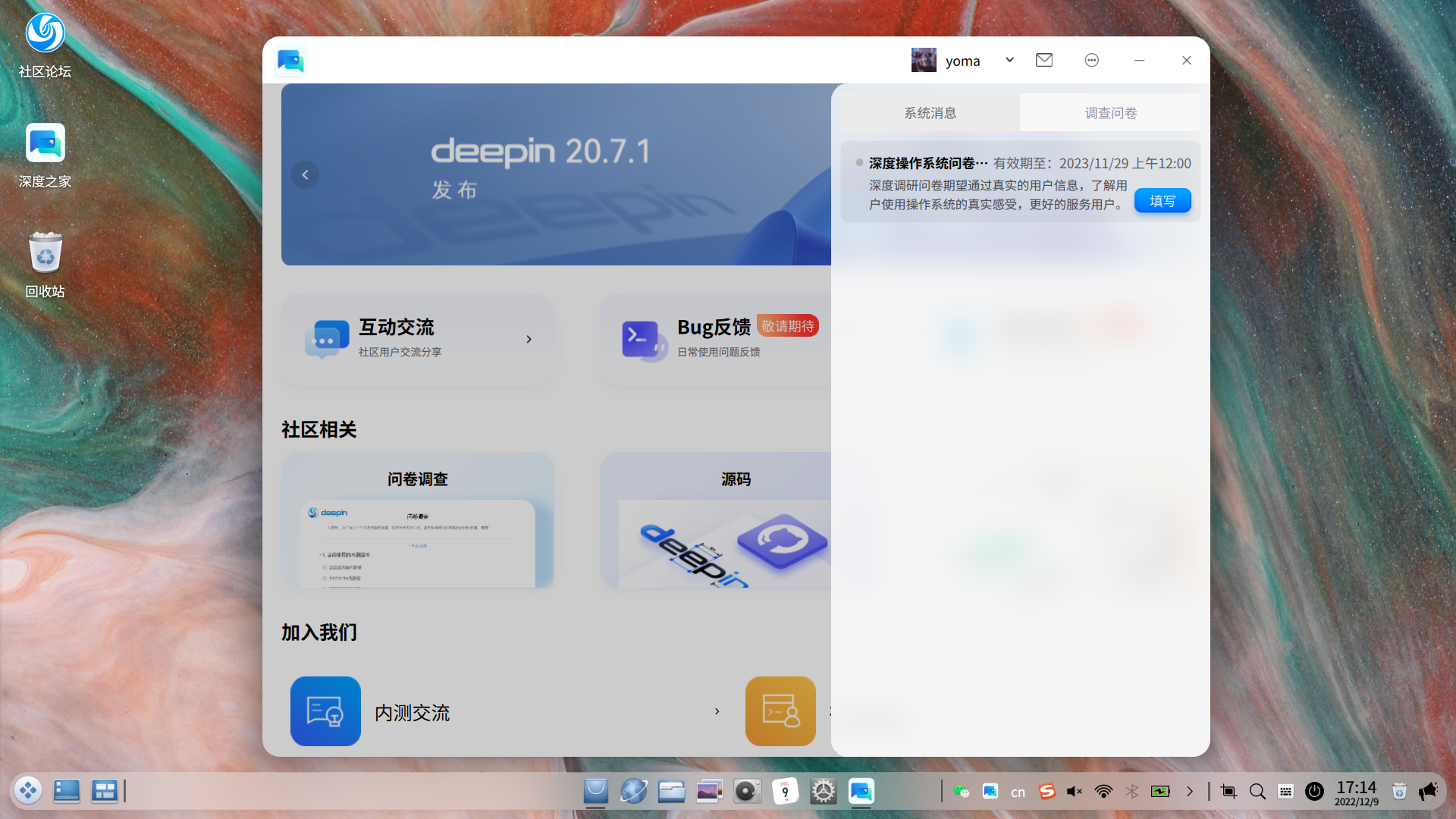Open the deepin 20.7.1 release banner

point(556,174)
